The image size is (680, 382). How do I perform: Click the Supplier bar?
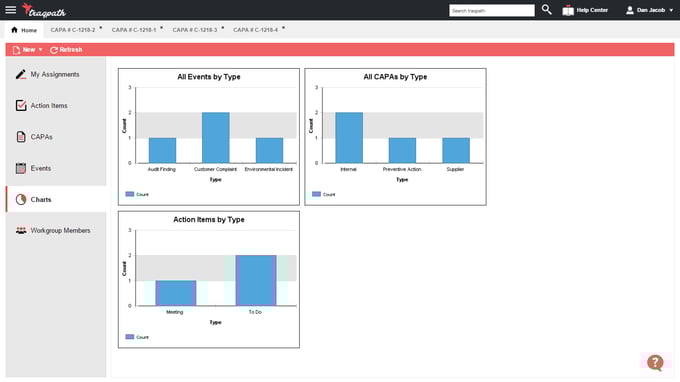pos(456,150)
